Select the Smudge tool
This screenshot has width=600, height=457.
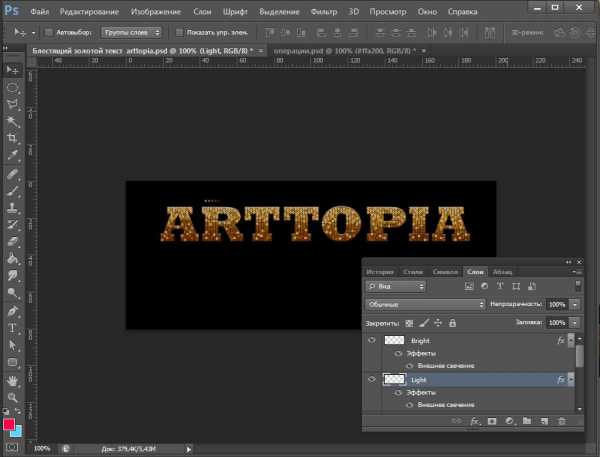point(12,276)
